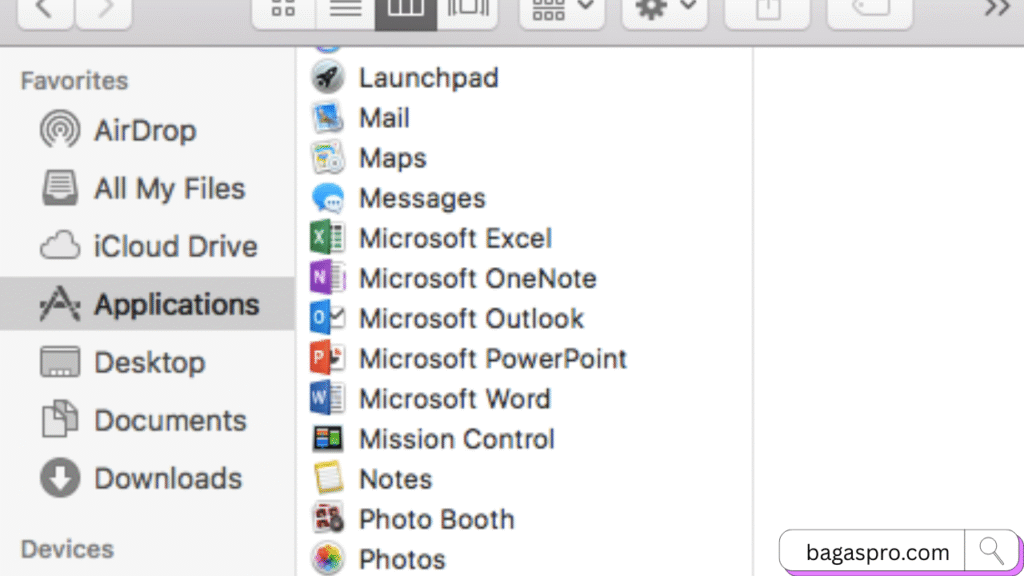This screenshot has height=576, width=1024.
Task: Select the Photo Booth icon
Action: 328,519
